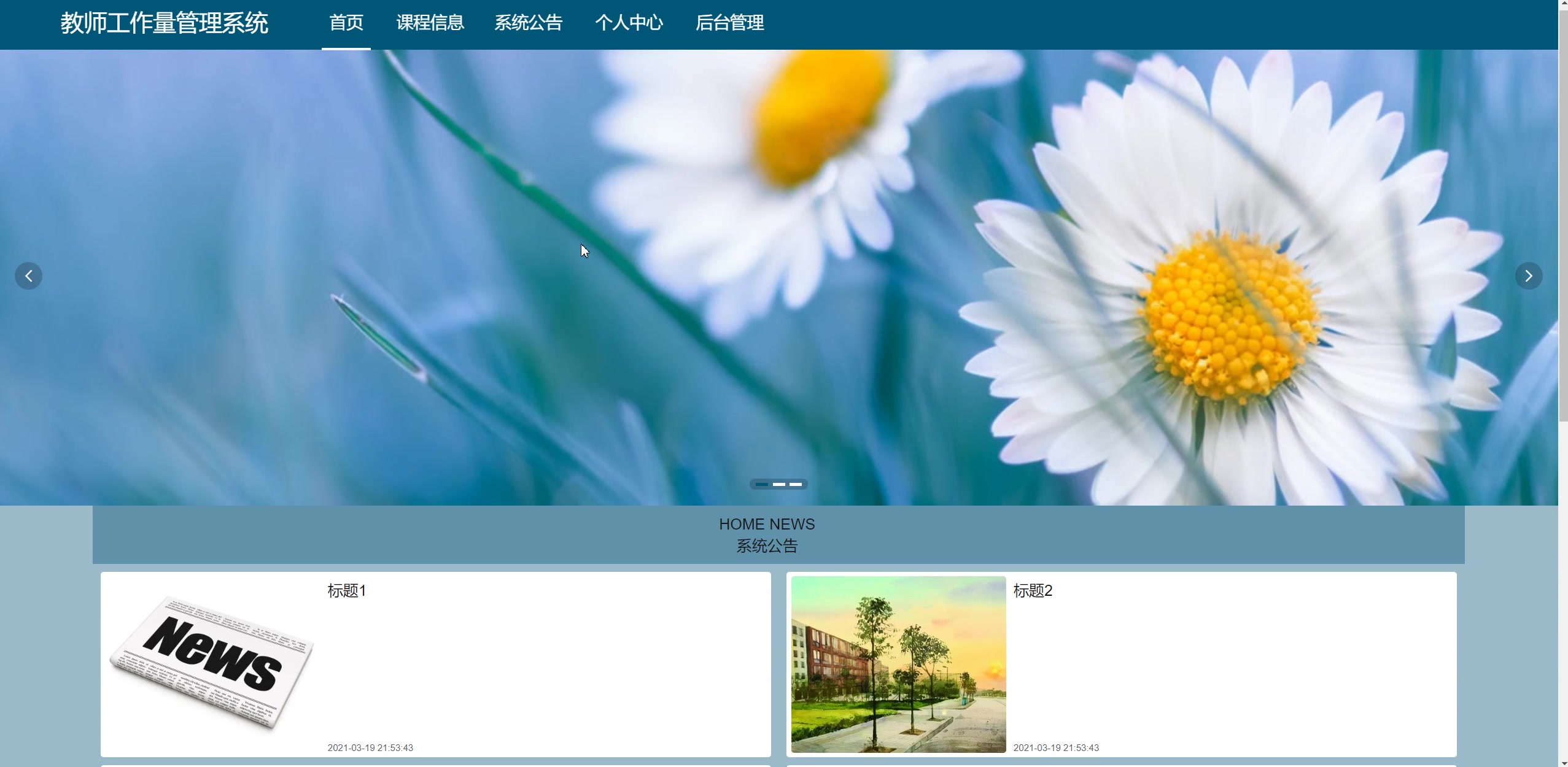Image resolution: width=1568 pixels, height=767 pixels.
Task: Enter 后台管理 from the top navigation
Action: pyautogui.click(x=729, y=23)
